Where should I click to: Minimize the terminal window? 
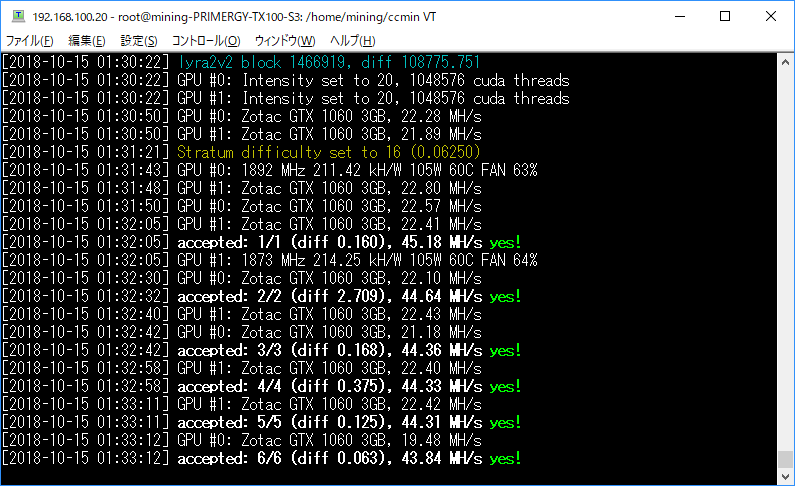tap(680, 16)
